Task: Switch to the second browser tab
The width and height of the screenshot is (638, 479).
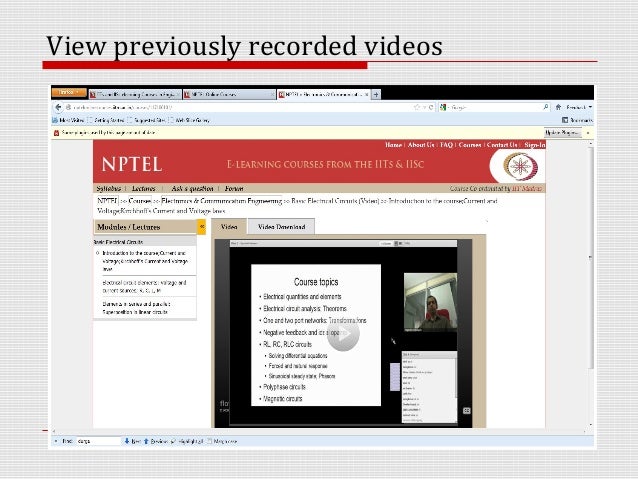Action: 229,94
